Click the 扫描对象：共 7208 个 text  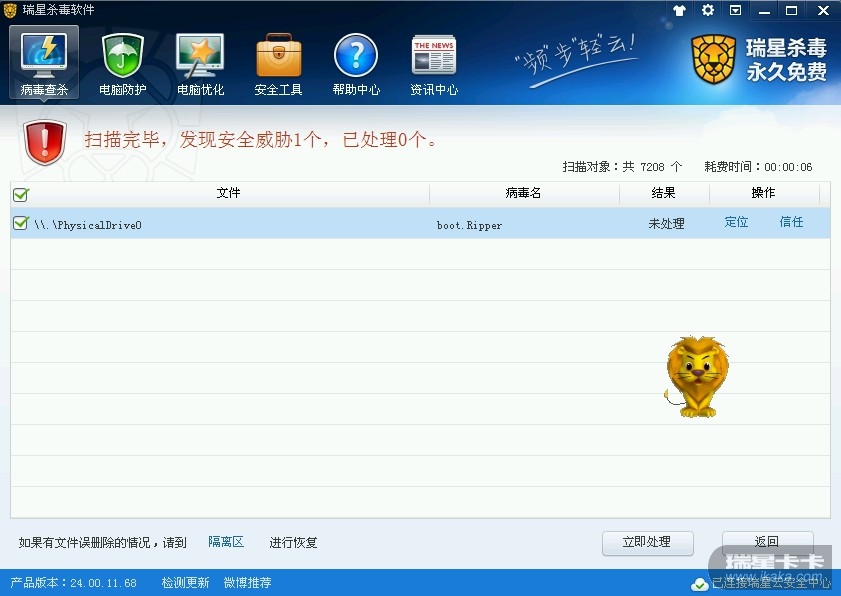click(622, 167)
